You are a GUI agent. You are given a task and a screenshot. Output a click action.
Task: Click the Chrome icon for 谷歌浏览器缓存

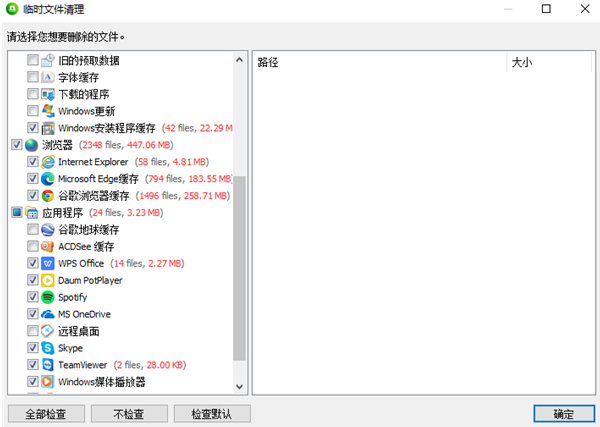tap(48, 196)
